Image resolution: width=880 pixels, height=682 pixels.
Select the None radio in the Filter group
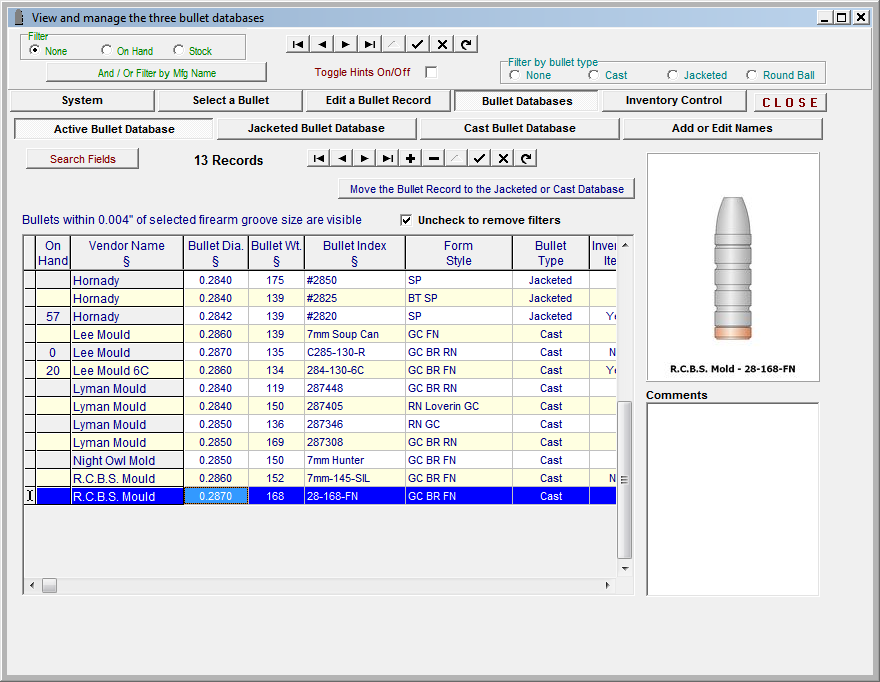(x=35, y=51)
